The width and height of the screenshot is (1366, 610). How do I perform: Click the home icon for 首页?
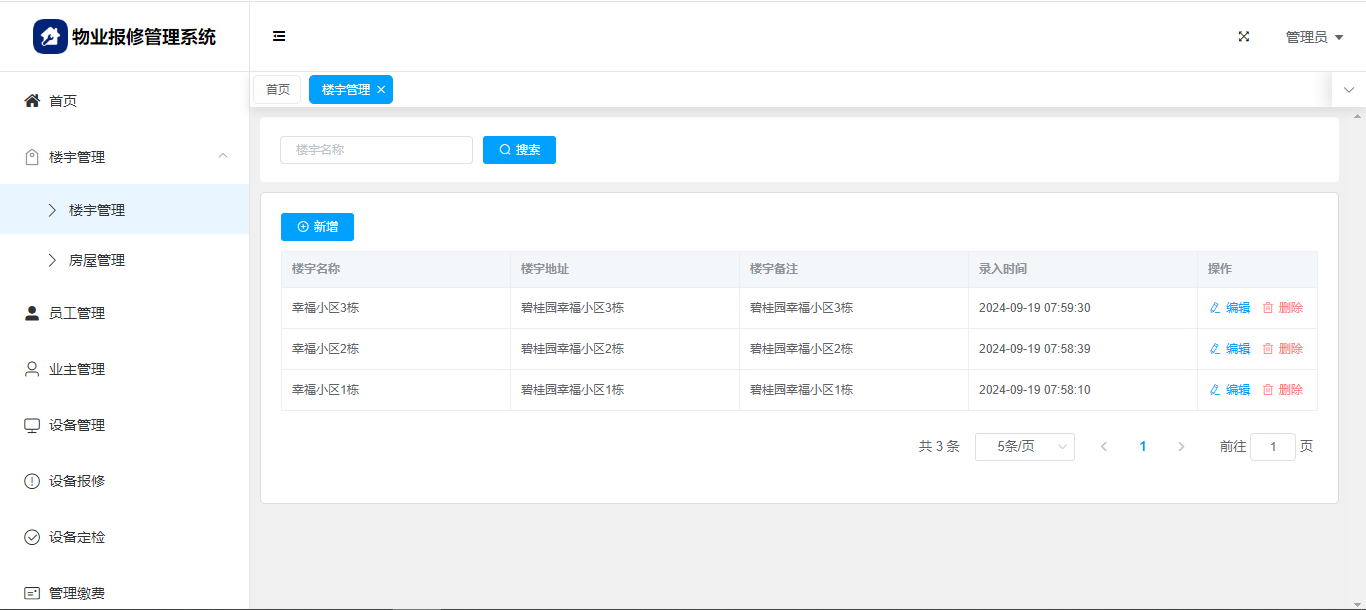coord(32,101)
